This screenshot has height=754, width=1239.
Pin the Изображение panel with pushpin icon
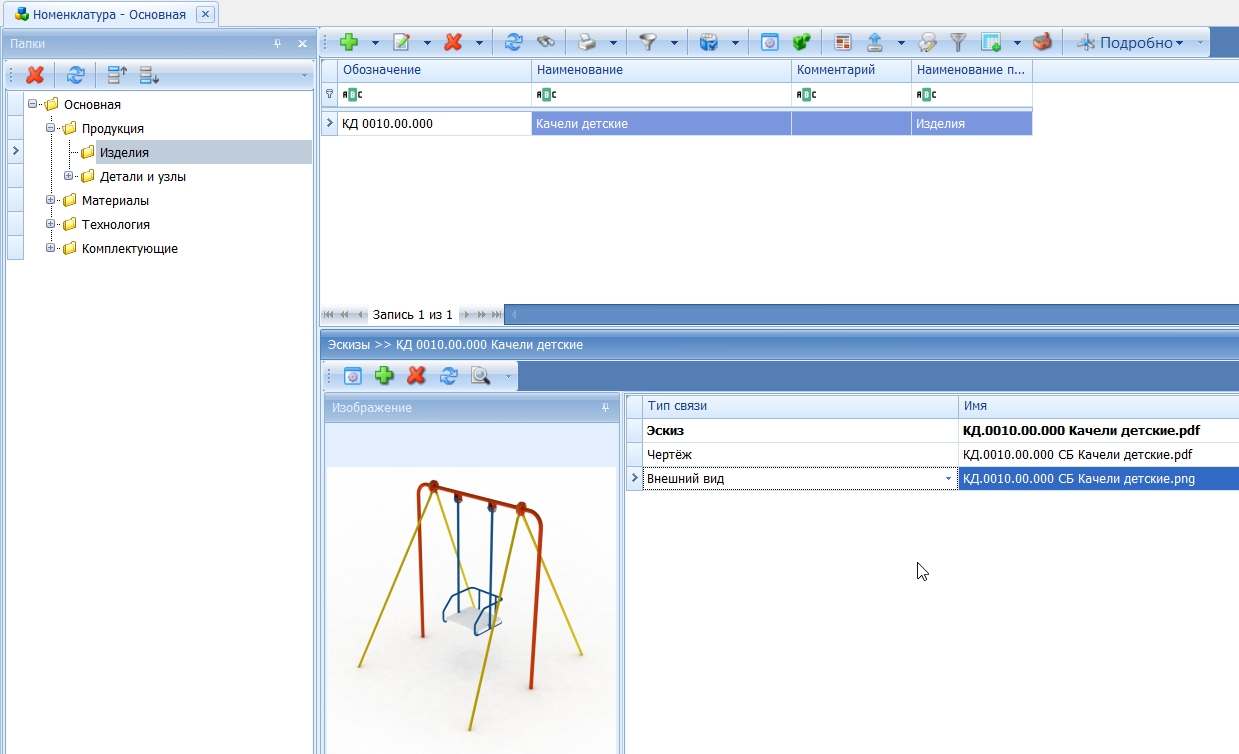(x=605, y=408)
